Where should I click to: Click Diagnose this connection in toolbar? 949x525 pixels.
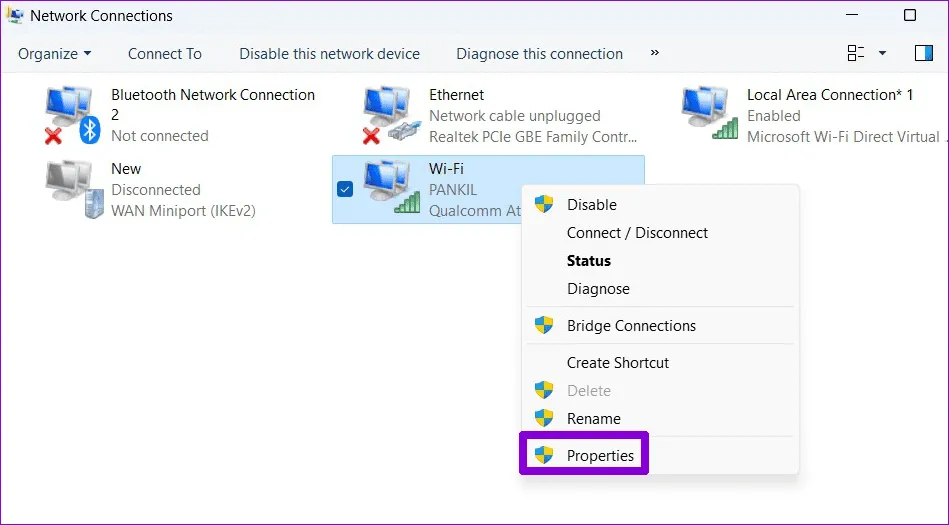(x=539, y=54)
